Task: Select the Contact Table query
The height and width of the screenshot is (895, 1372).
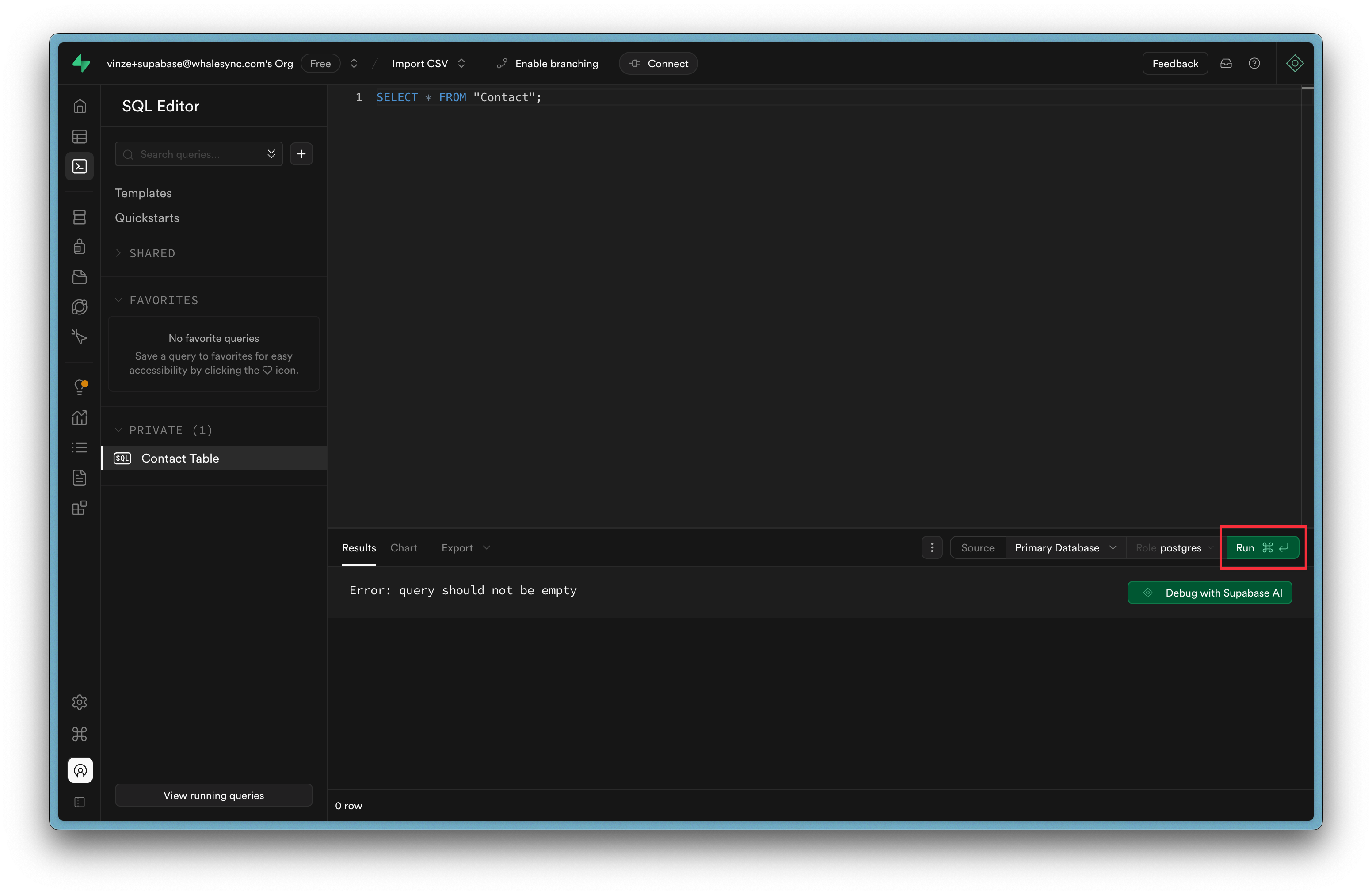Action: pyautogui.click(x=214, y=459)
